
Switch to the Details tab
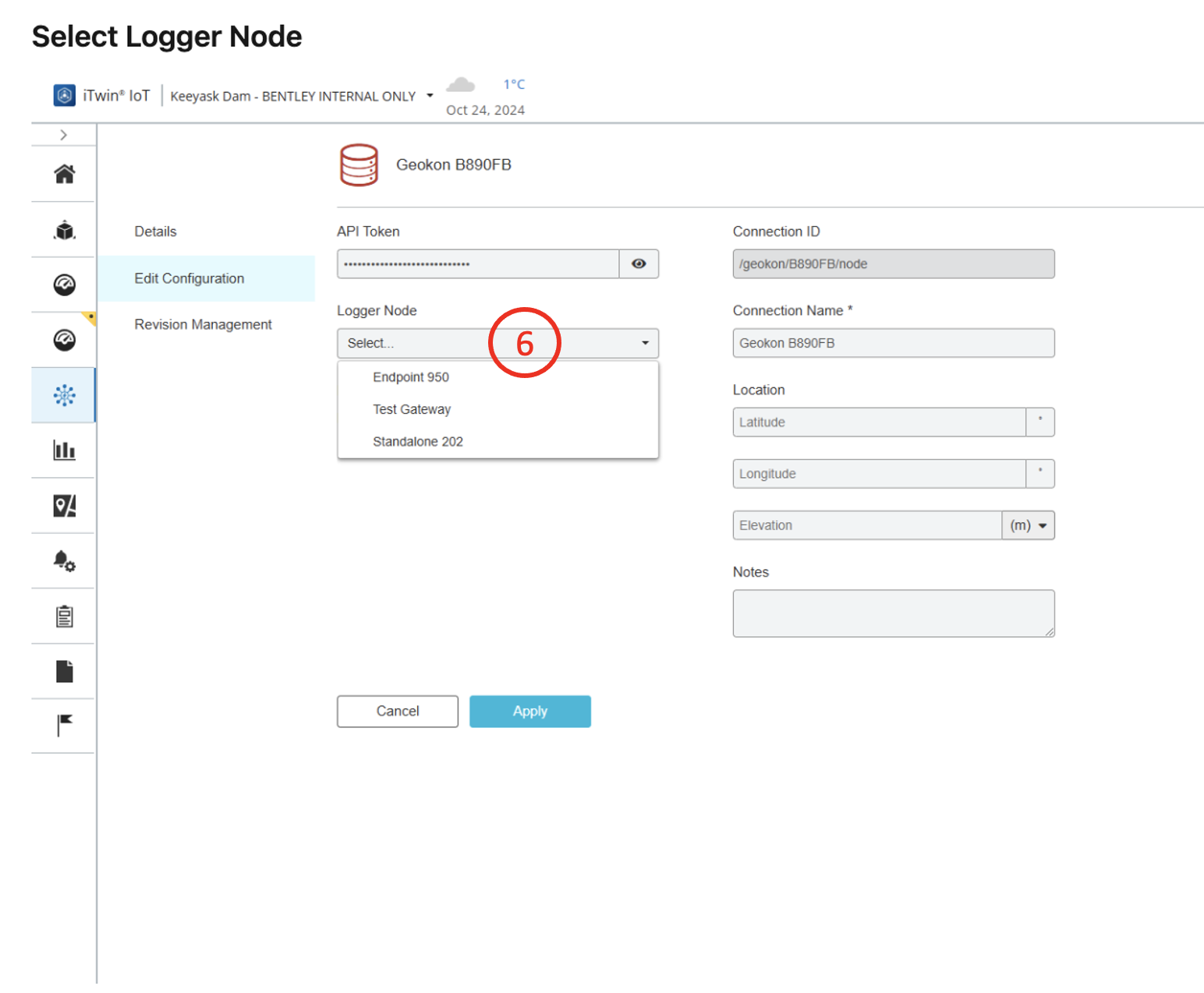(x=155, y=231)
